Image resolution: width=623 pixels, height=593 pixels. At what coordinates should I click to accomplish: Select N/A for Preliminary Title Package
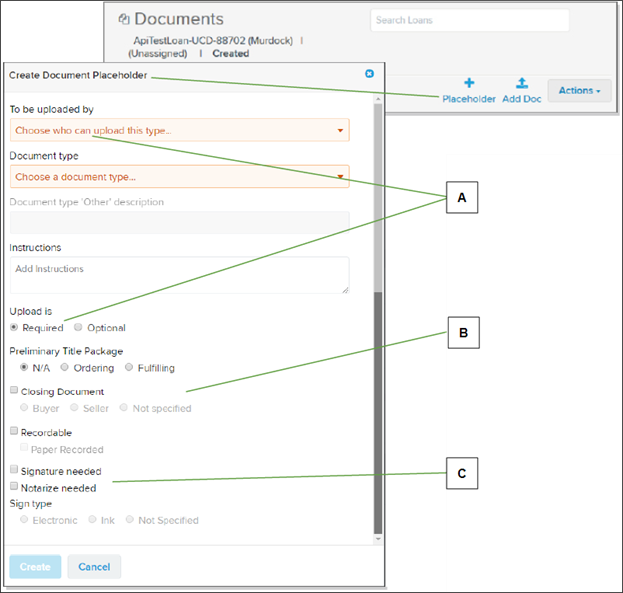pos(24,367)
